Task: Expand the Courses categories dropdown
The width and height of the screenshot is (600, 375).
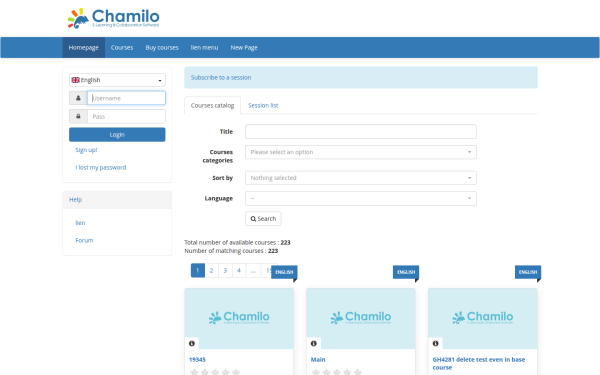Action: 361,152
